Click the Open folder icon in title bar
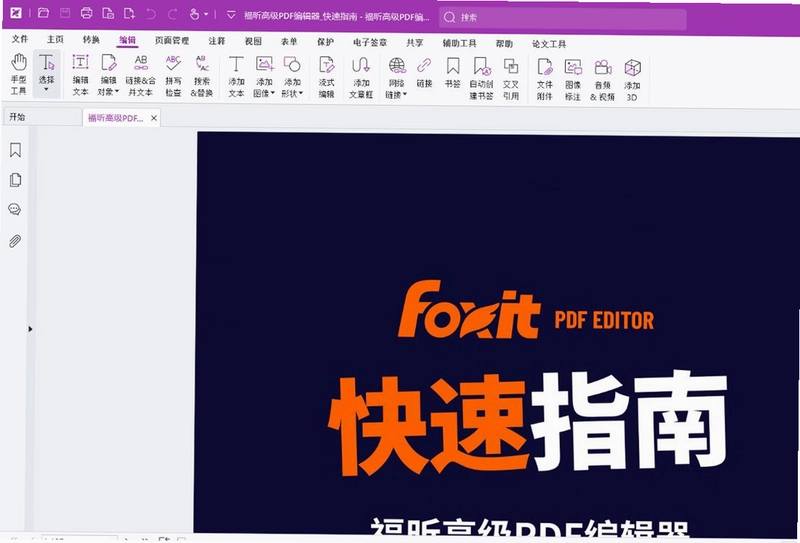 click(43, 13)
